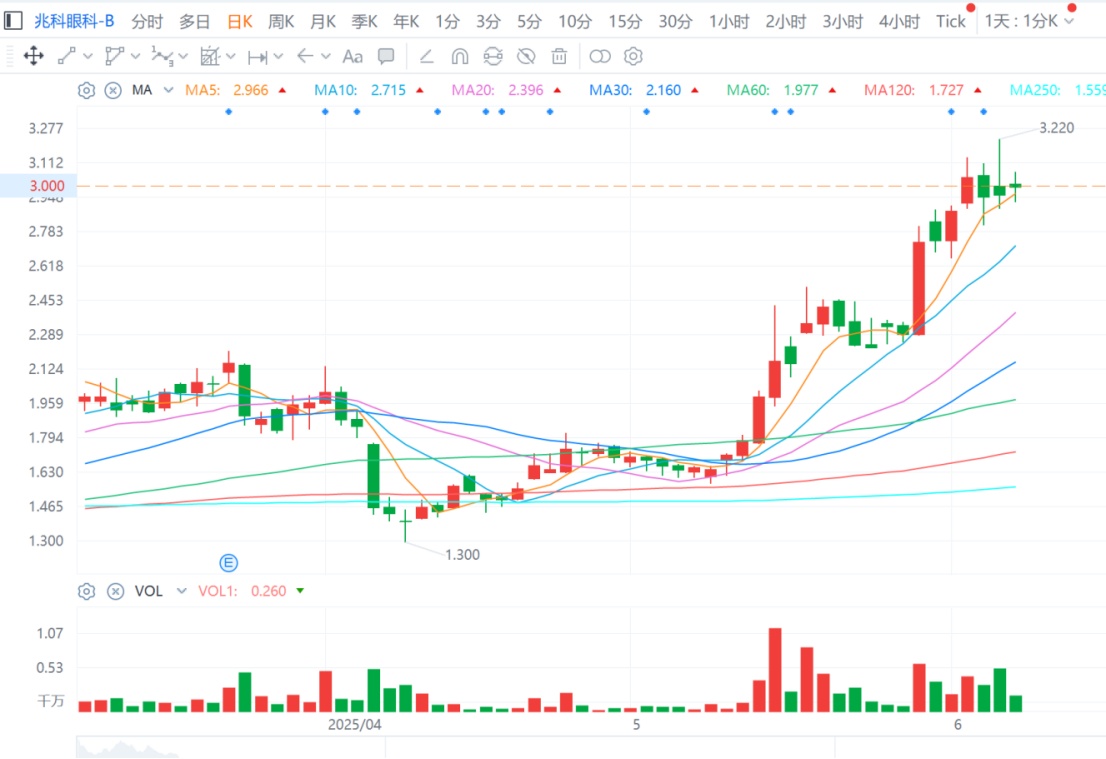Select the crosshair move cursor tool
This screenshot has height=759, width=1106.
tap(33, 56)
